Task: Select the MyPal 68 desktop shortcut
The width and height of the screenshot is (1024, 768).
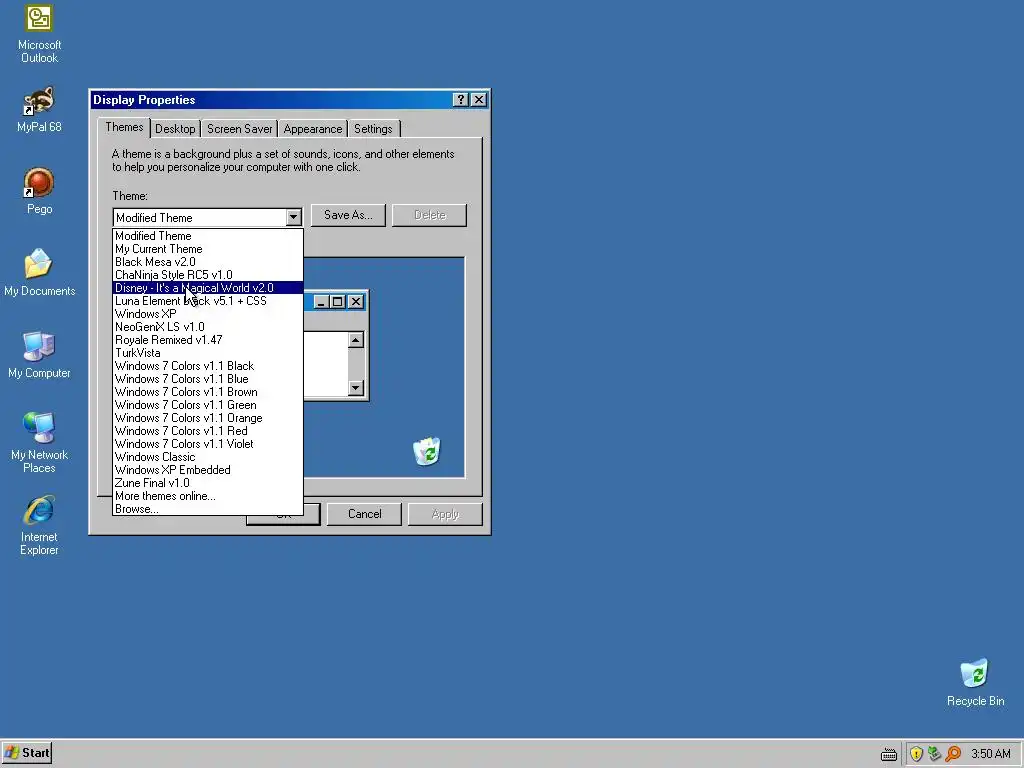Action: (39, 109)
